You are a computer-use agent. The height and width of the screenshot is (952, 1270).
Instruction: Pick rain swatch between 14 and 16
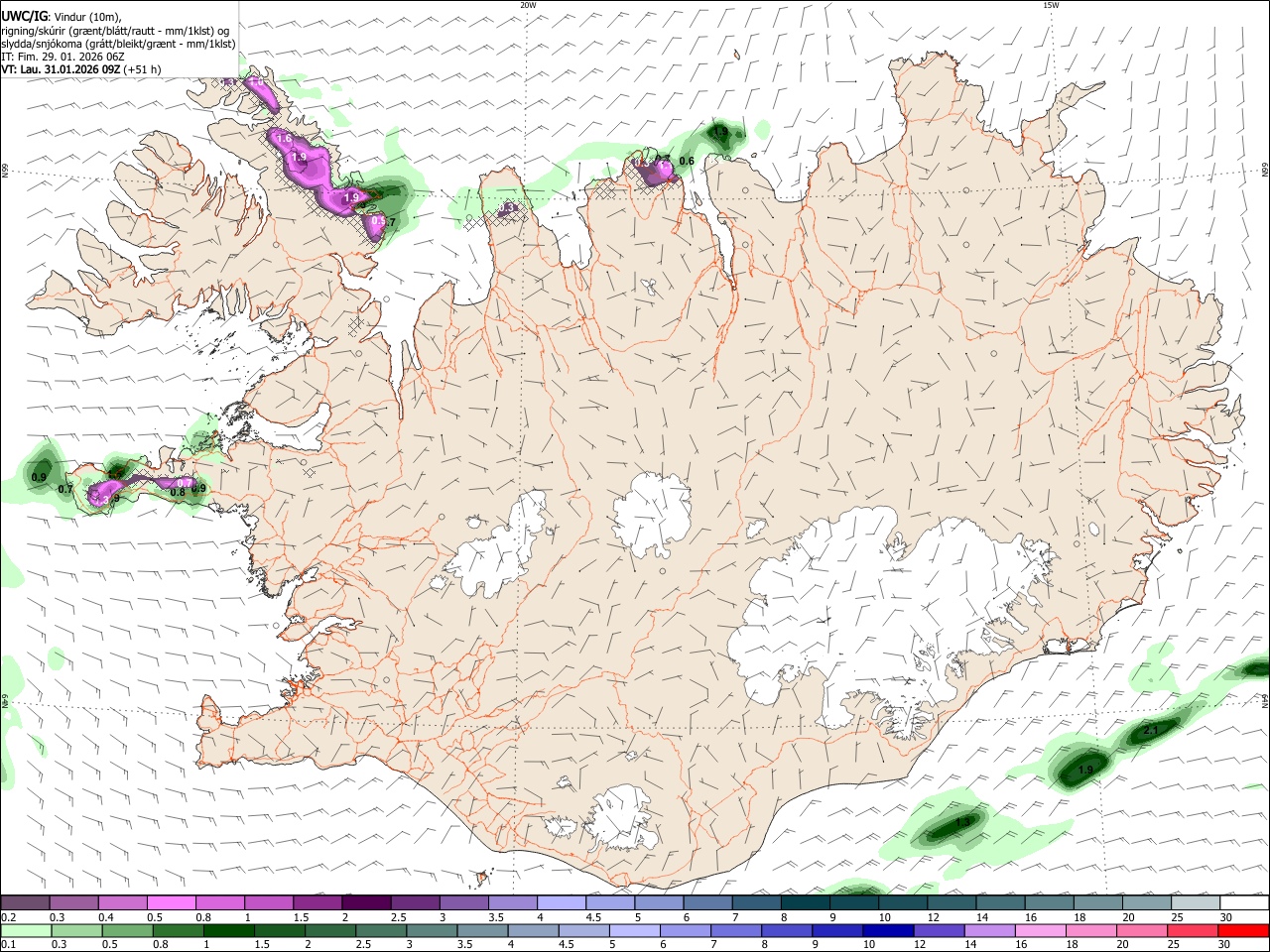coord(990,930)
